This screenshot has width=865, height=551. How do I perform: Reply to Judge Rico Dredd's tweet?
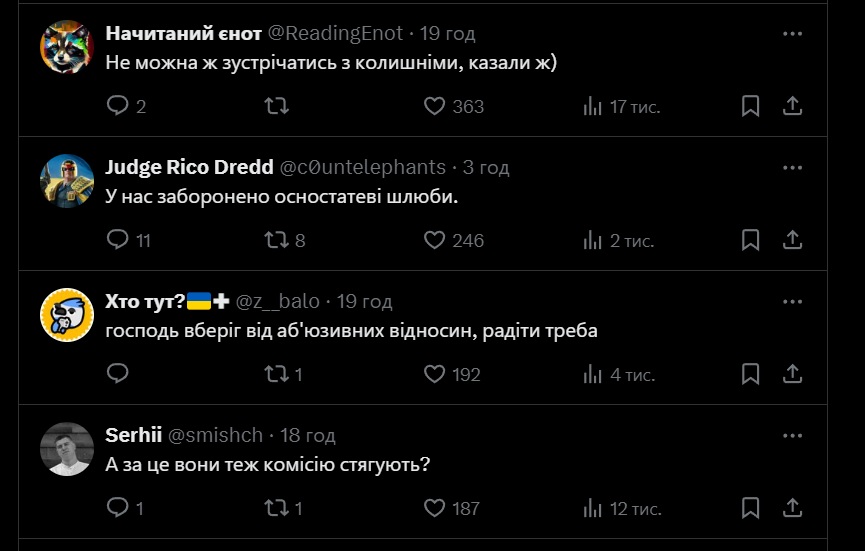[118, 240]
